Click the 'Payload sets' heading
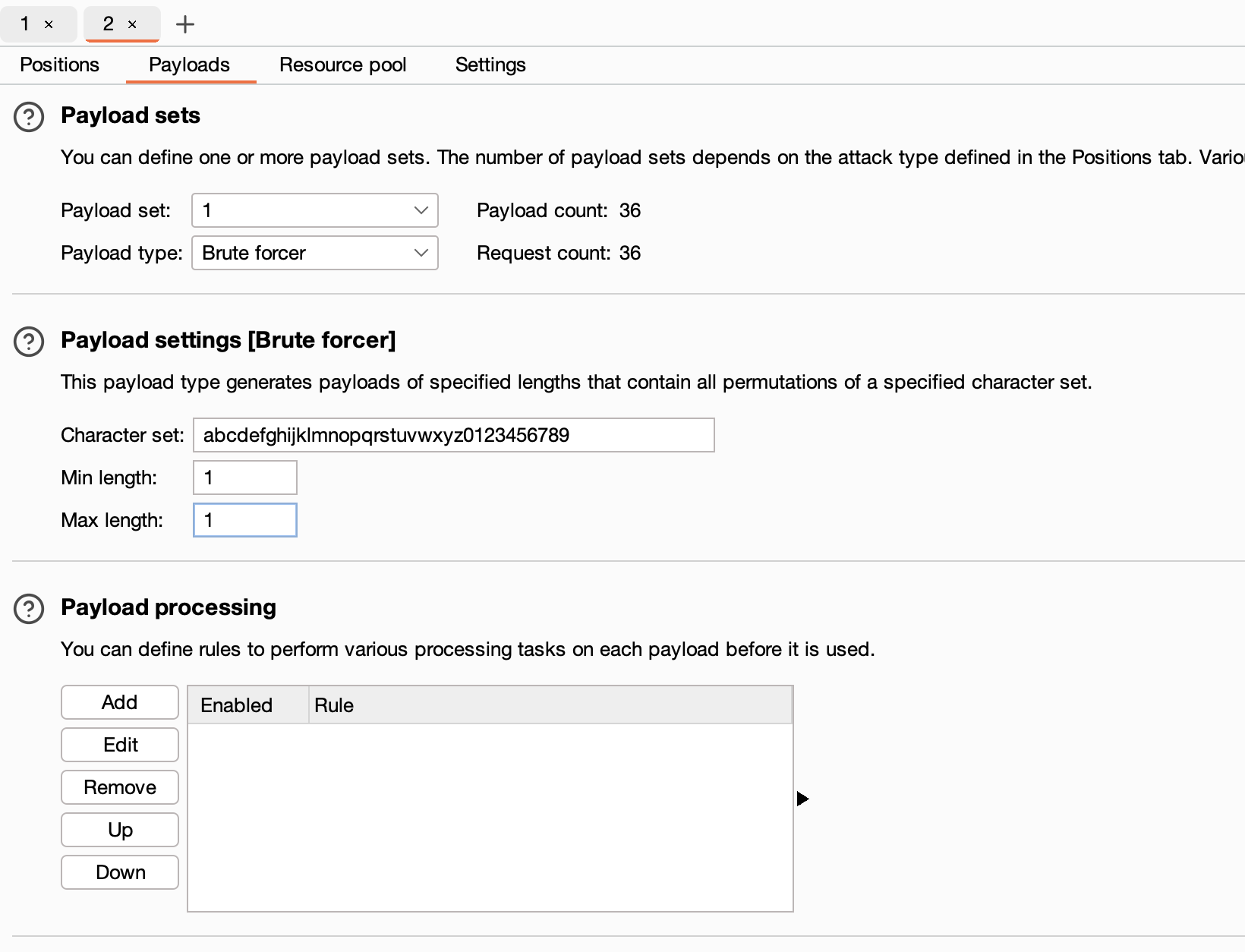Screen dimensions: 1245x952 click(131, 115)
